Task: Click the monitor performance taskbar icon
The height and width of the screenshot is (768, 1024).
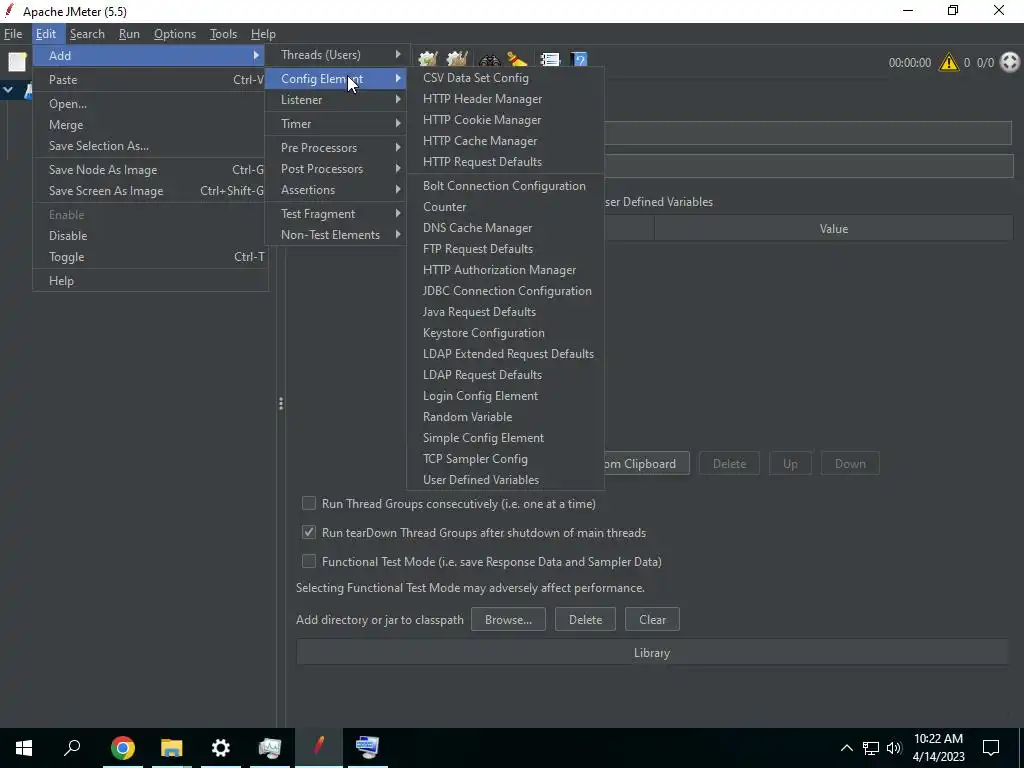Action: (270, 748)
